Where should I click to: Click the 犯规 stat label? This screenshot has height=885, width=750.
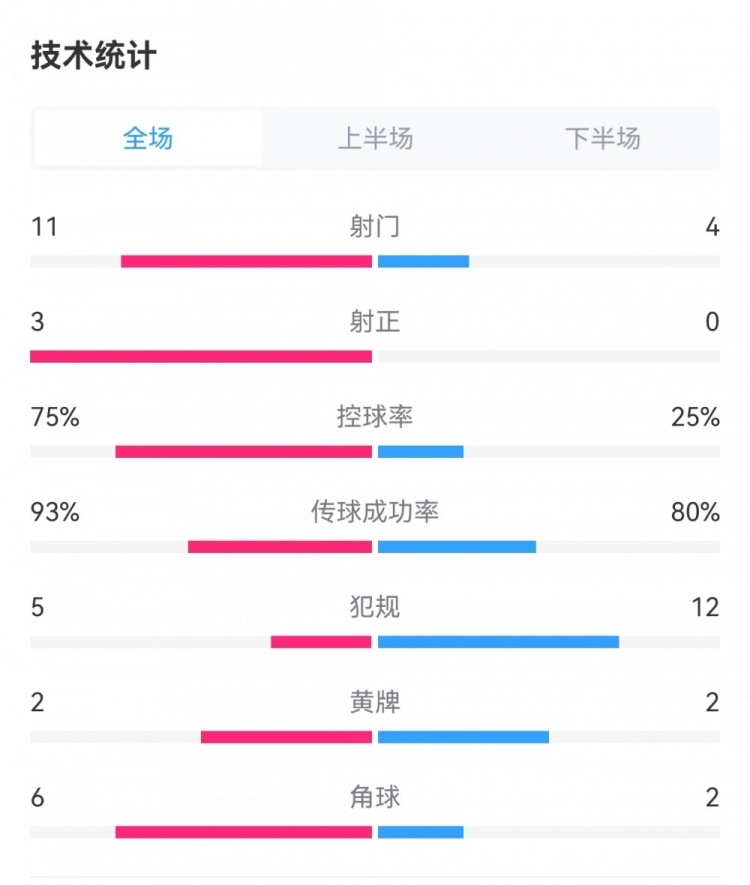click(x=375, y=607)
